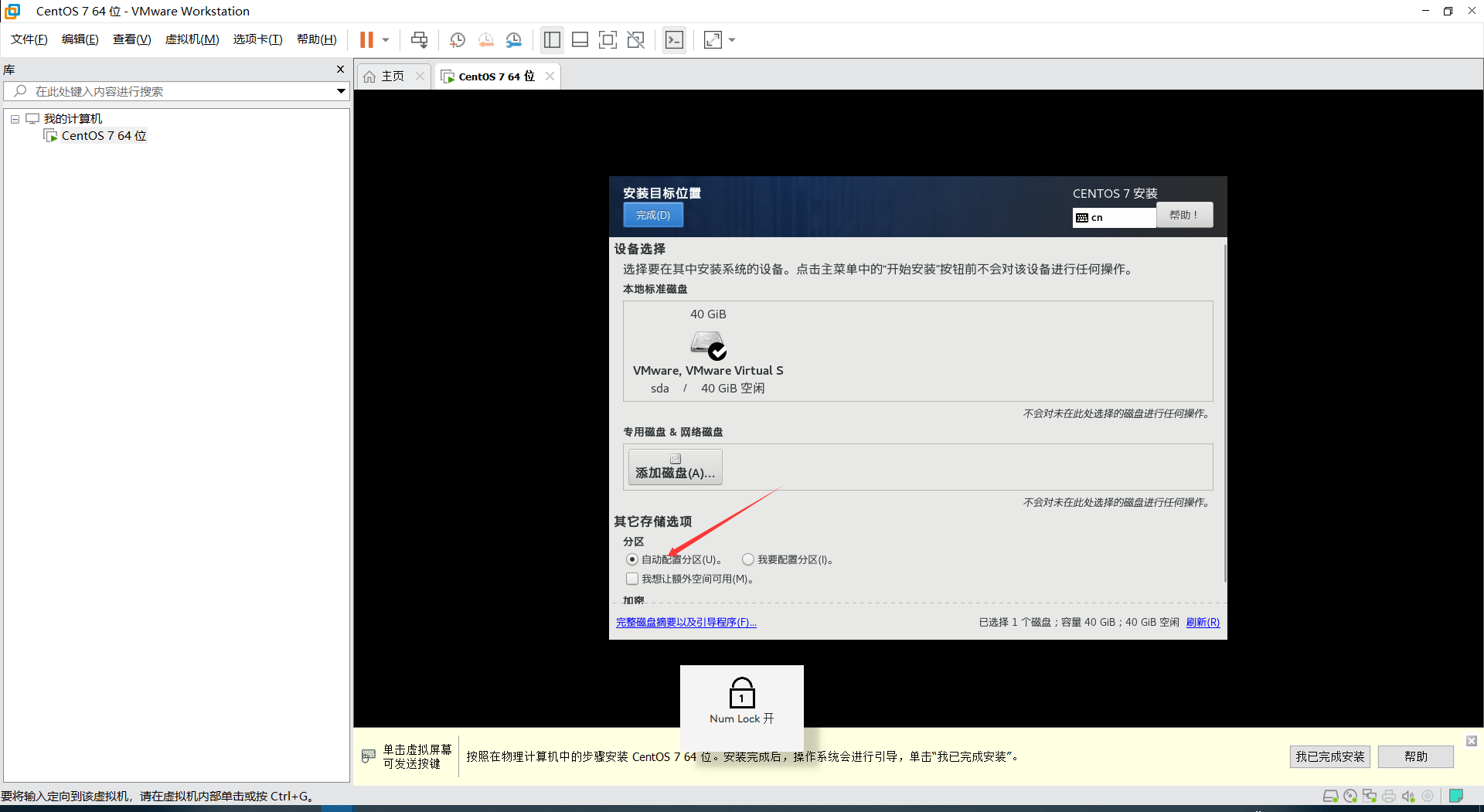Open the stretch guest dropdown arrow
The width and height of the screenshot is (1484, 812).
point(732,40)
